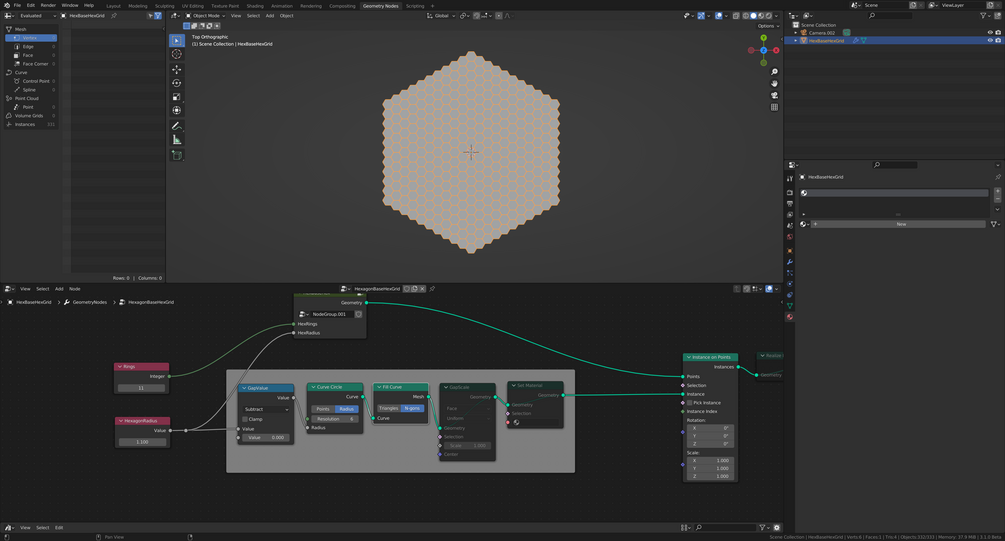Click the New material button
Viewport: 1005px width, 541px height.
pyautogui.click(x=901, y=224)
